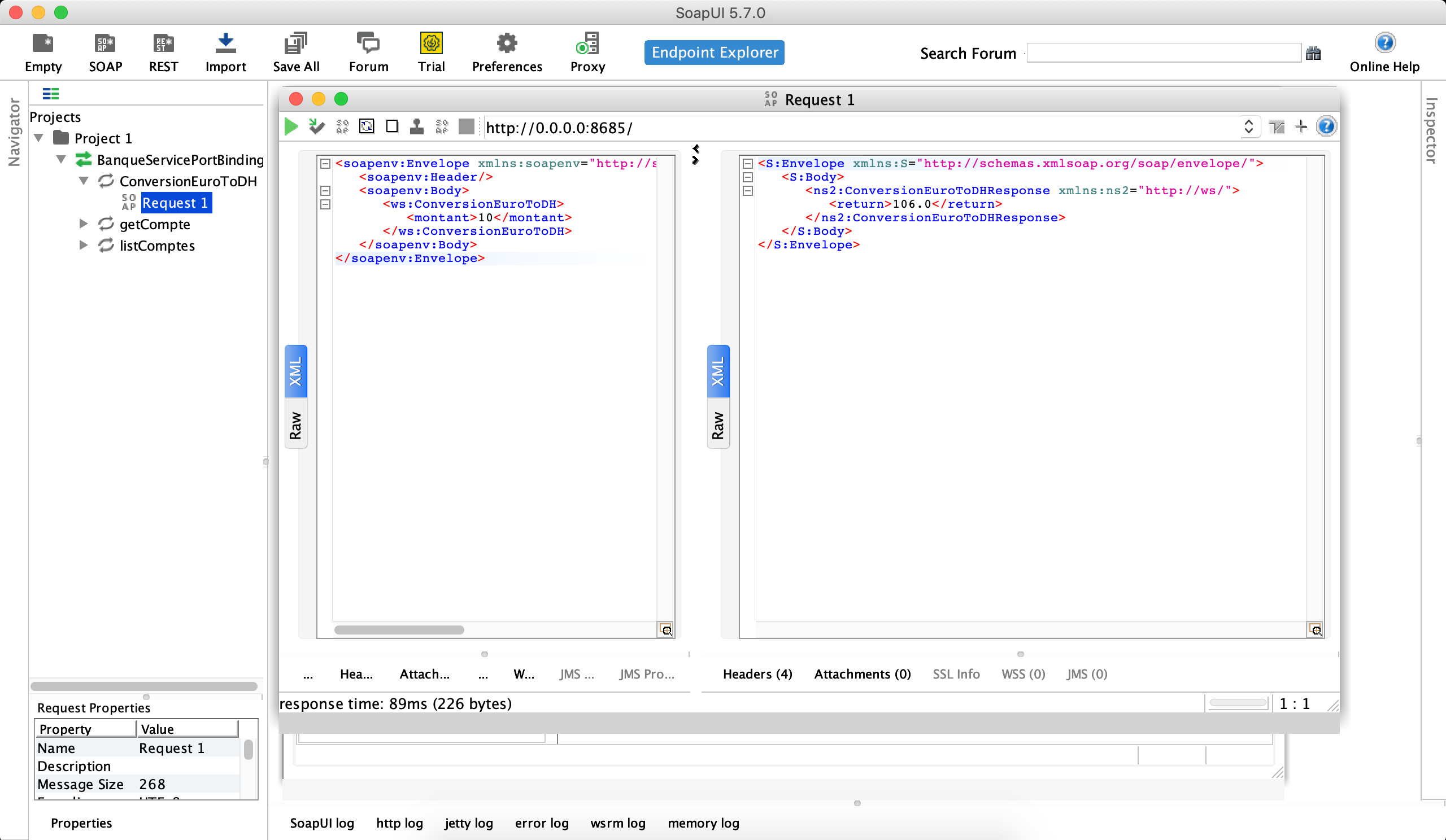
Task: Expand the getCompte operation node
Action: tap(83, 224)
